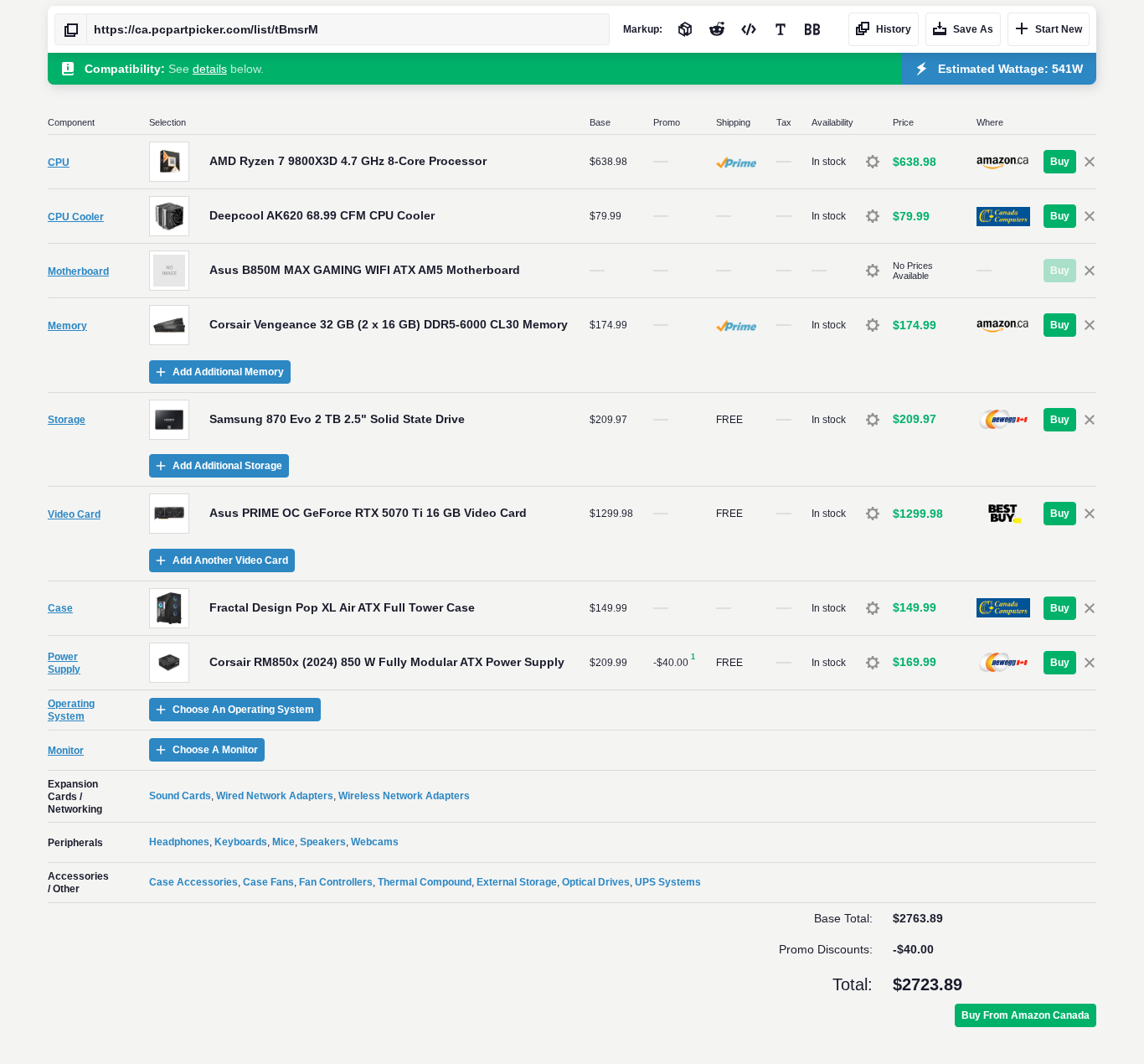The width and height of the screenshot is (1144, 1064).
Task: Open the gear settings for Corsair RM850x
Action: (x=873, y=663)
